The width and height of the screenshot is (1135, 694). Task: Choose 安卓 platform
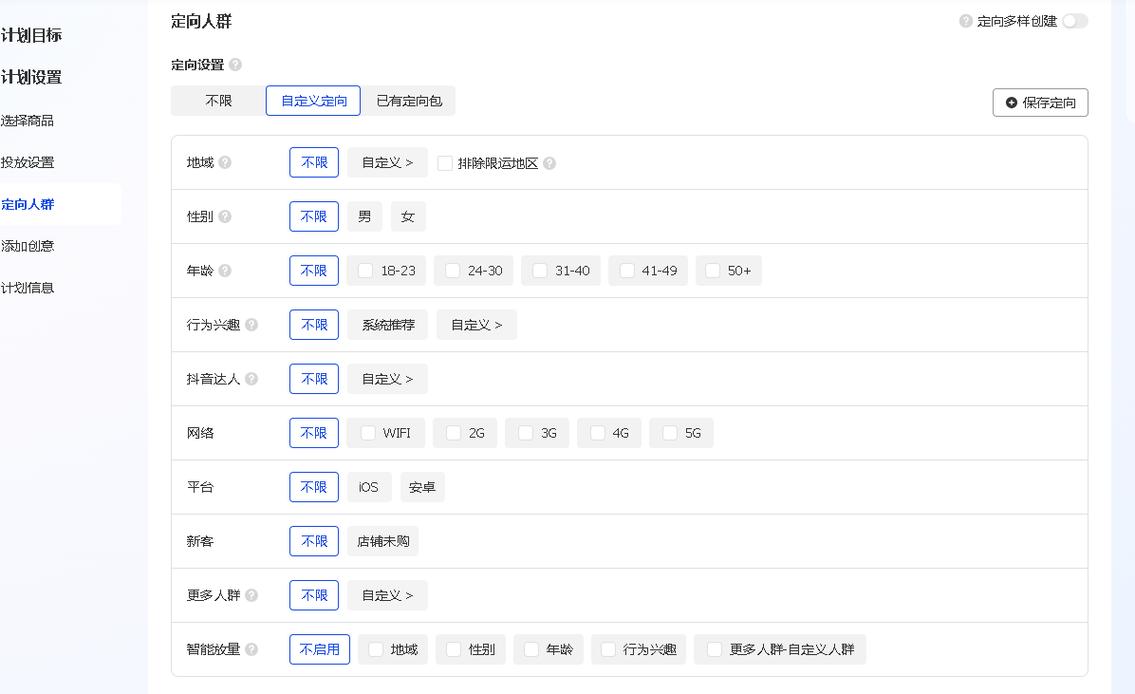[422, 487]
